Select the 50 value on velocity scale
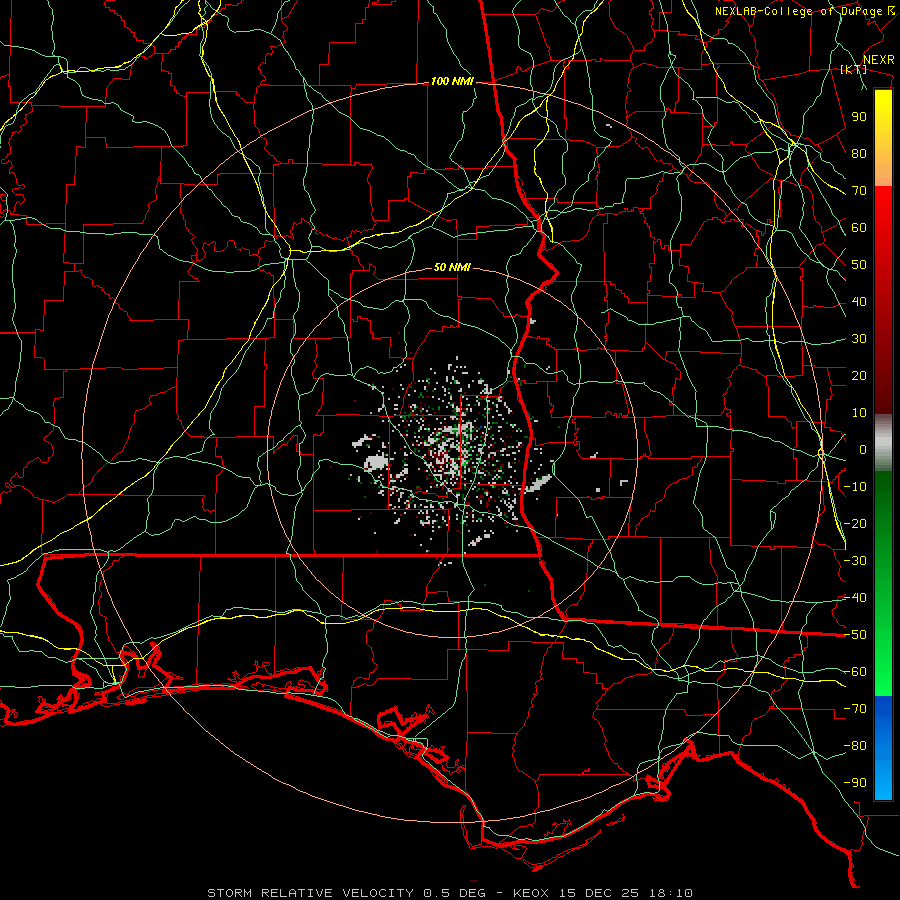Viewport: 900px width, 900px height. point(859,265)
